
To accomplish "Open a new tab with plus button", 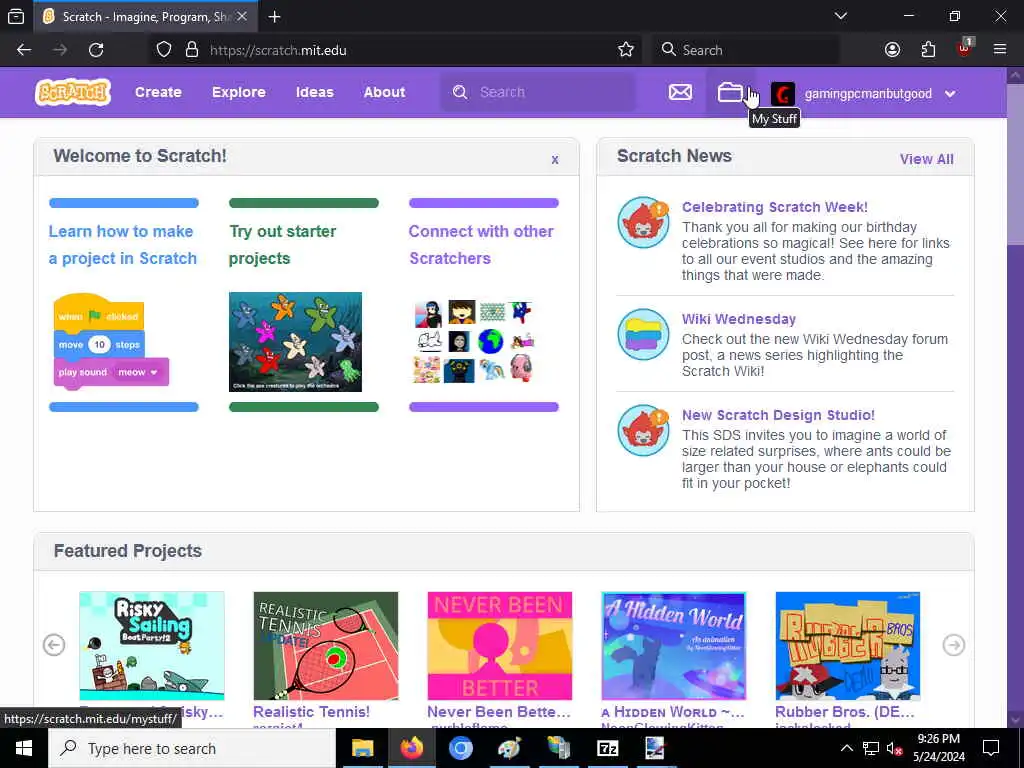I will (x=274, y=17).
